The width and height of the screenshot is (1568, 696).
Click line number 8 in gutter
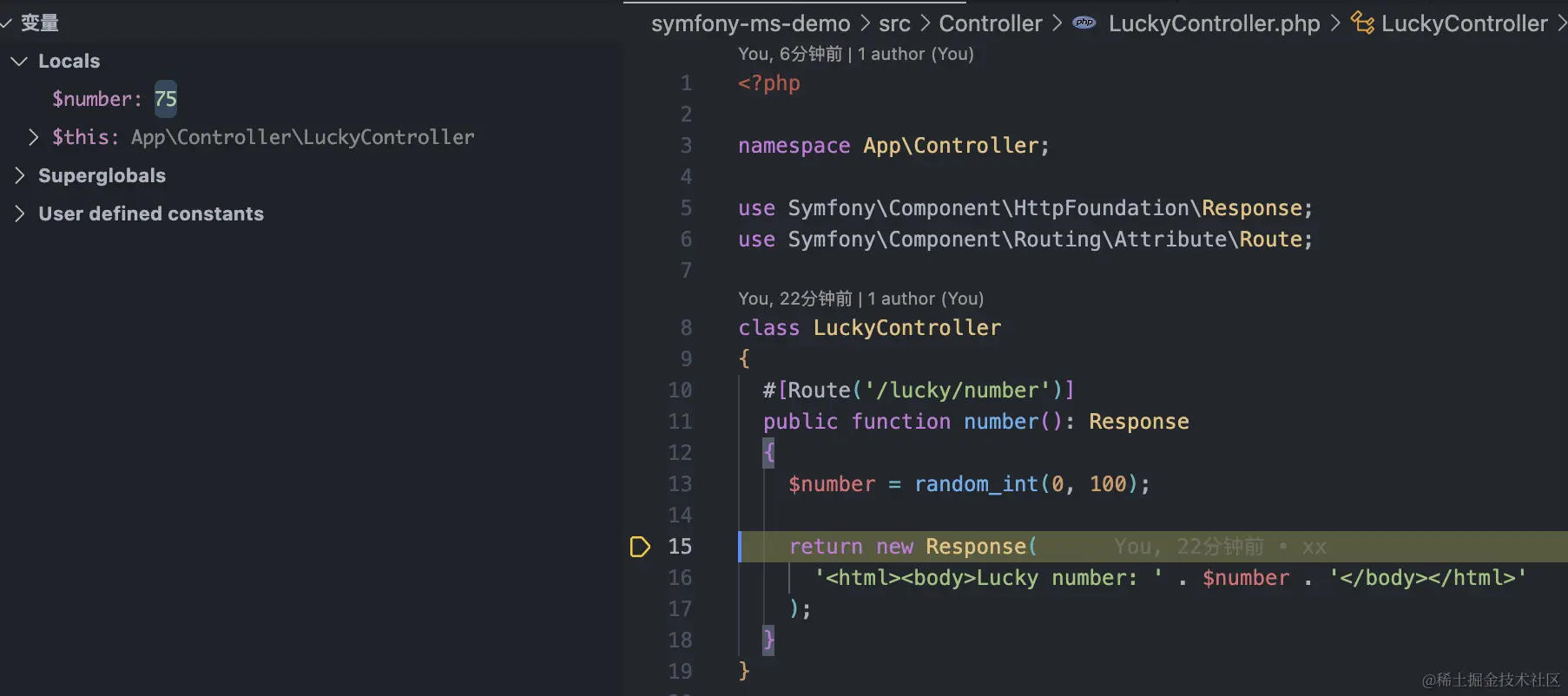[x=686, y=328]
